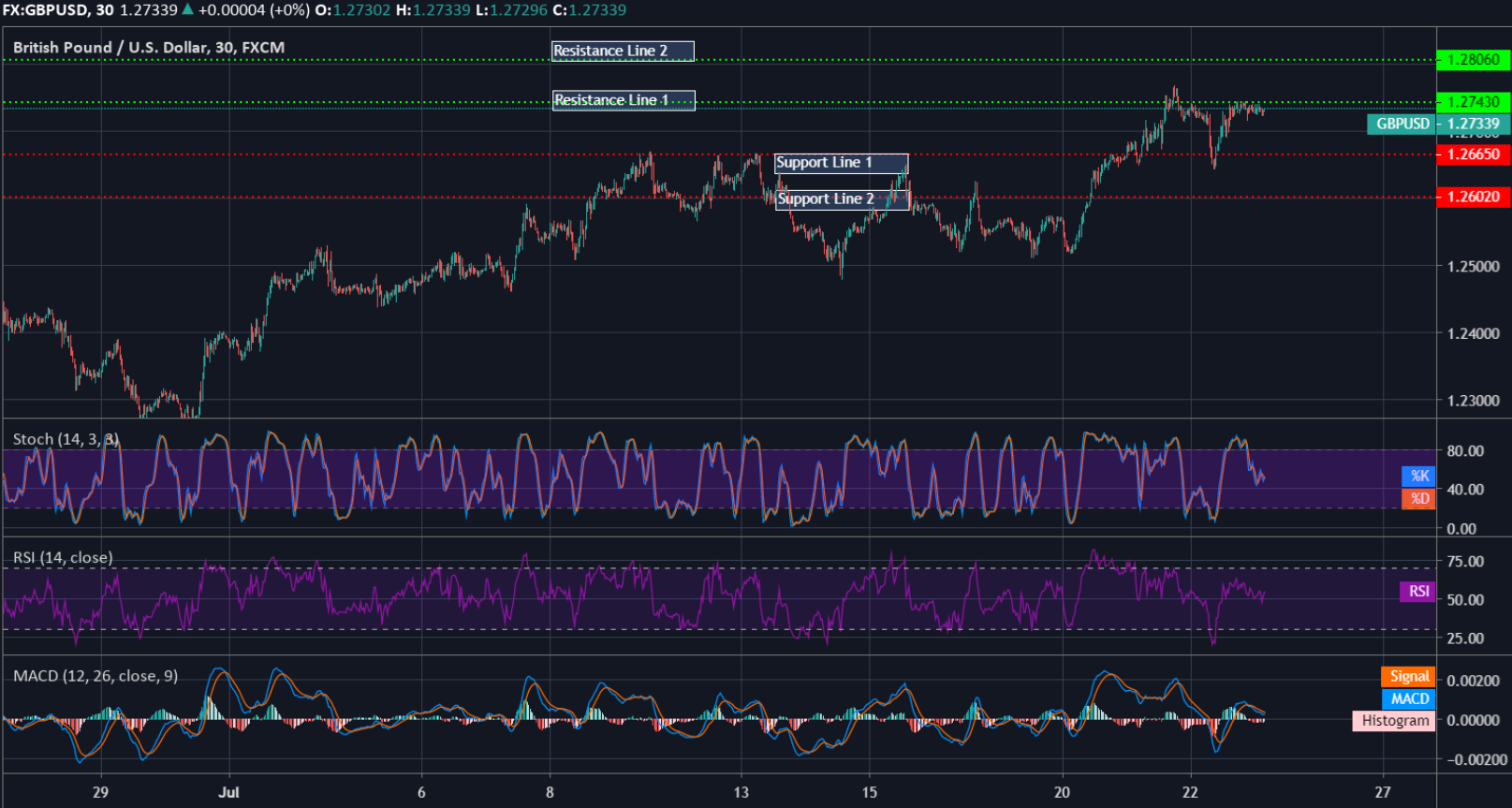Click the 15 date axis label
The height and width of the screenshot is (808, 1512).
tap(869, 792)
